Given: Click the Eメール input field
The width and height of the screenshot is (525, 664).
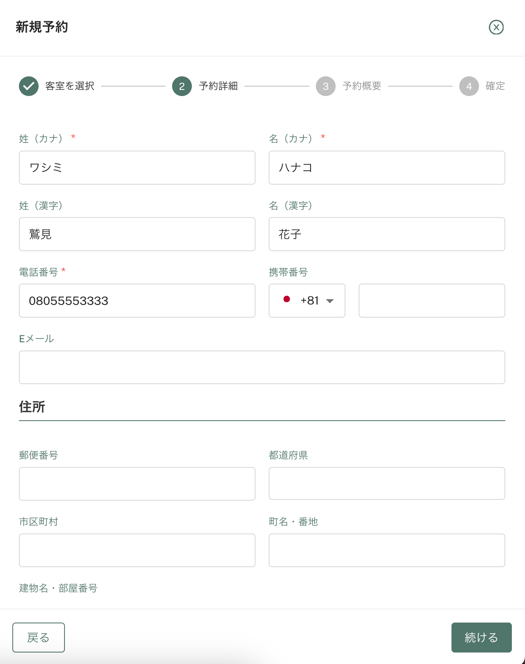Looking at the screenshot, I should point(262,367).
